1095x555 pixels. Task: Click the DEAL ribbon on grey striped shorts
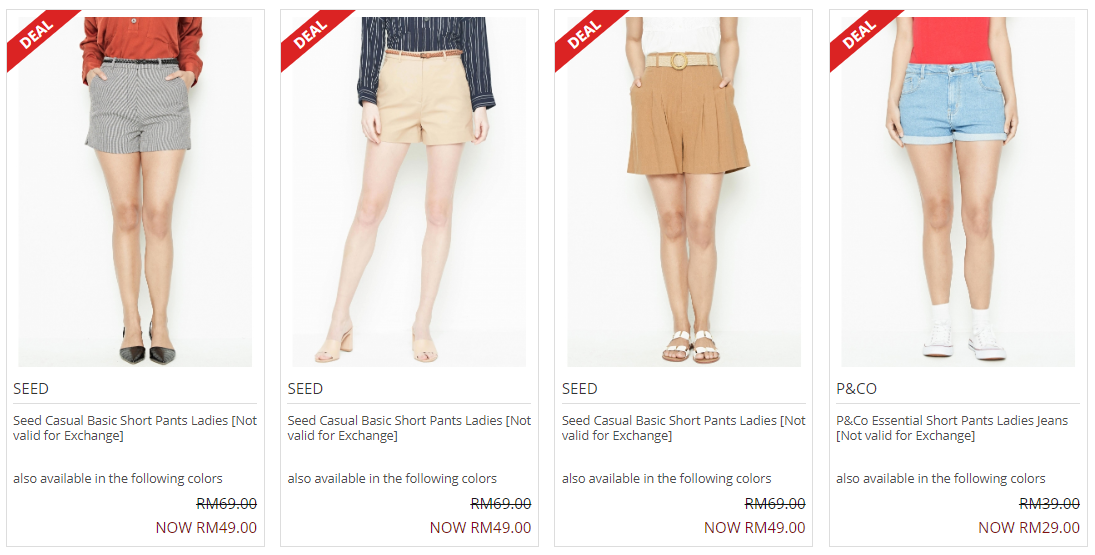coord(36,34)
